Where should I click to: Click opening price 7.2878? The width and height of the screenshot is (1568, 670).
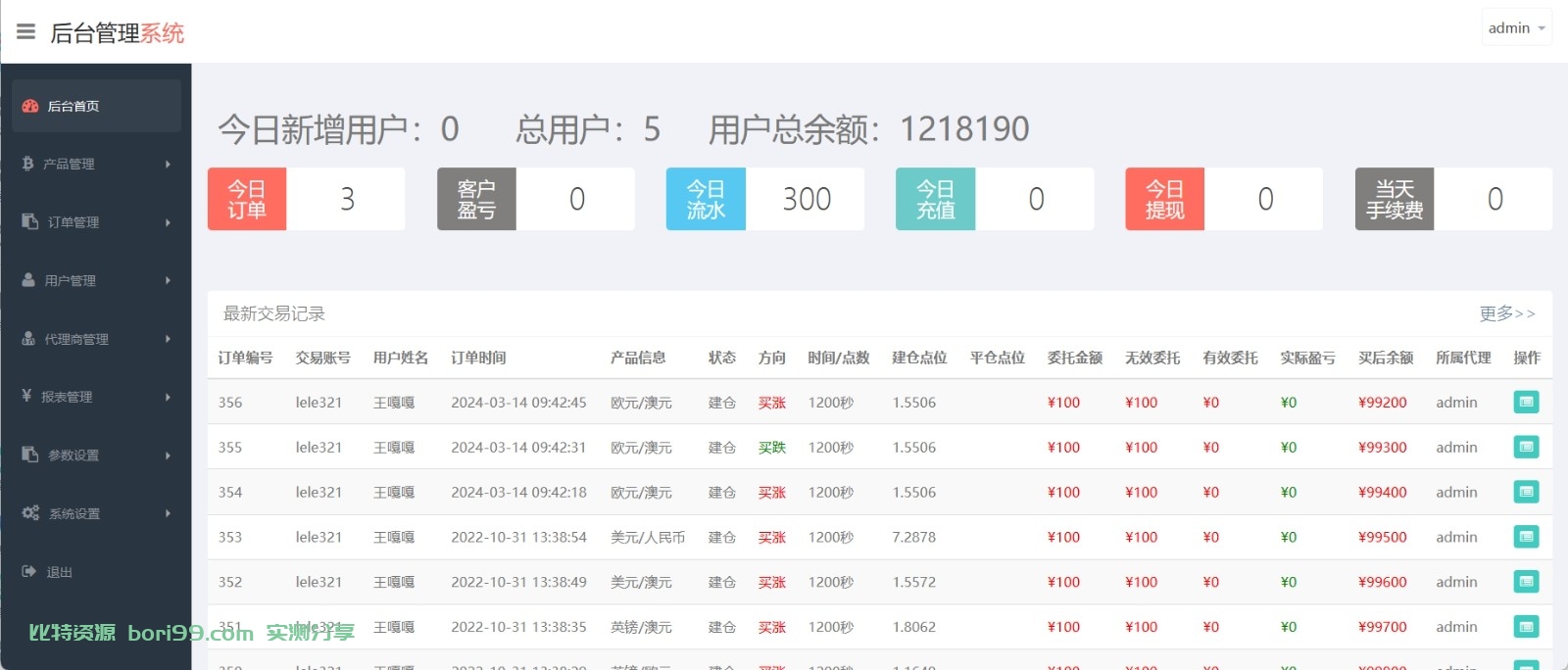(x=914, y=538)
